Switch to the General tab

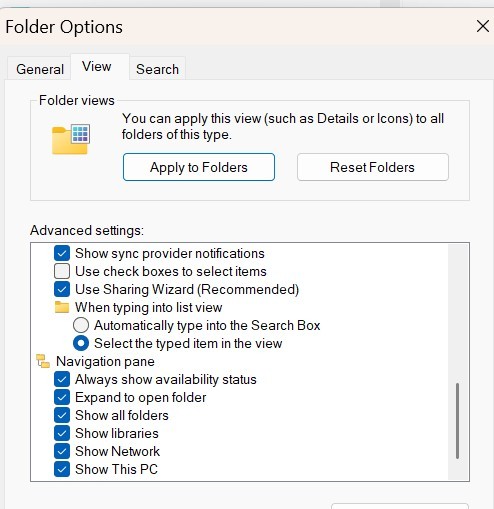click(40, 69)
